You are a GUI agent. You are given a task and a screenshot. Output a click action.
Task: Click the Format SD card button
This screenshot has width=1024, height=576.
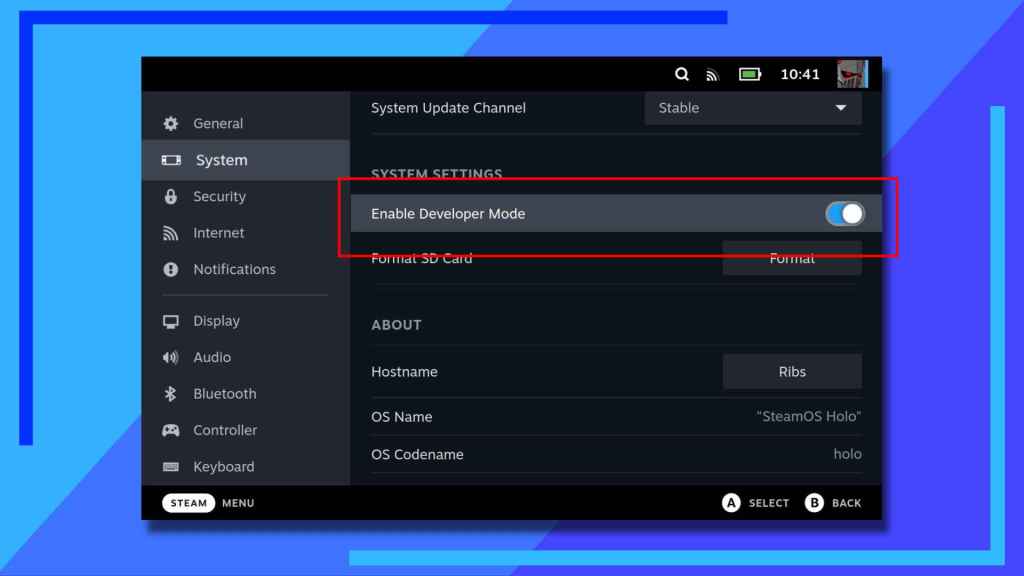tap(792, 258)
